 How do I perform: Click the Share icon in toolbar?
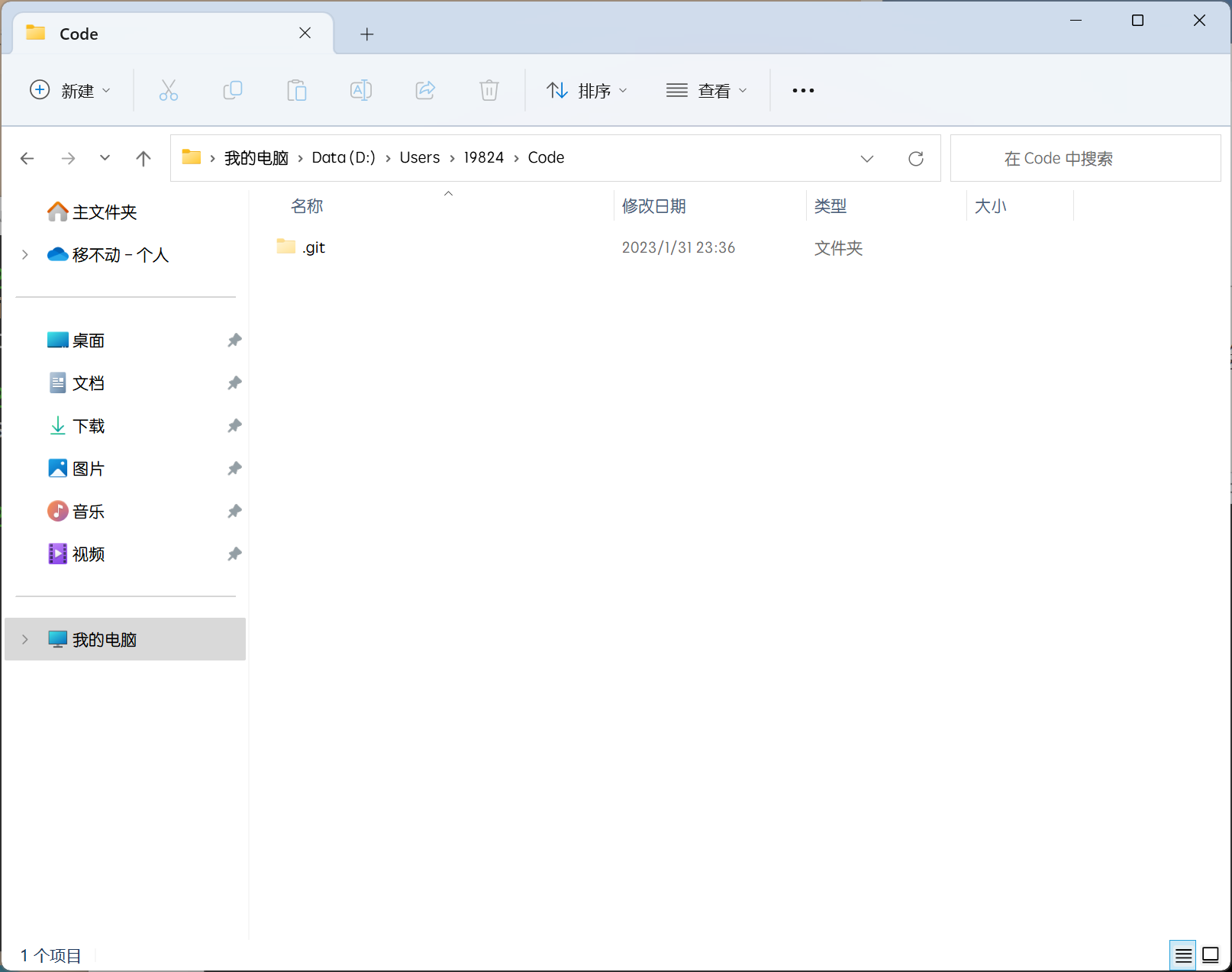pyautogui.click(x=425, y=91)
